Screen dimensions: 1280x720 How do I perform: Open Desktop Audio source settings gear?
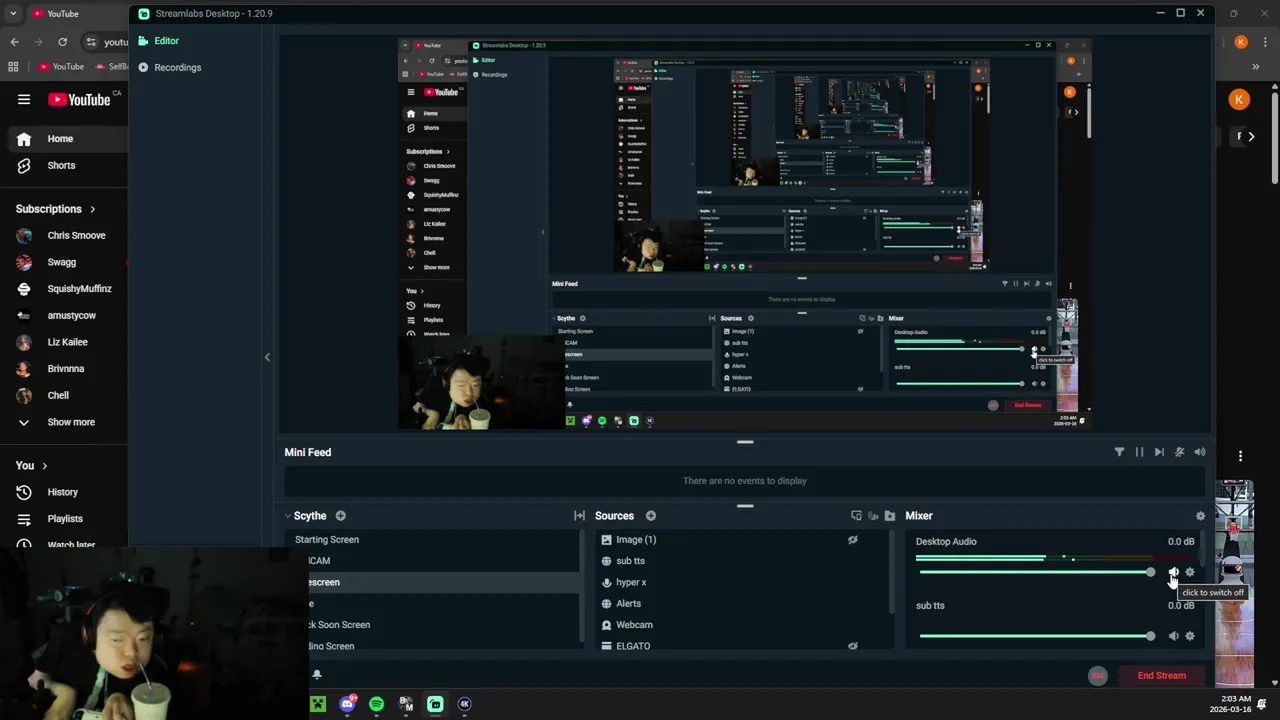1189,572
